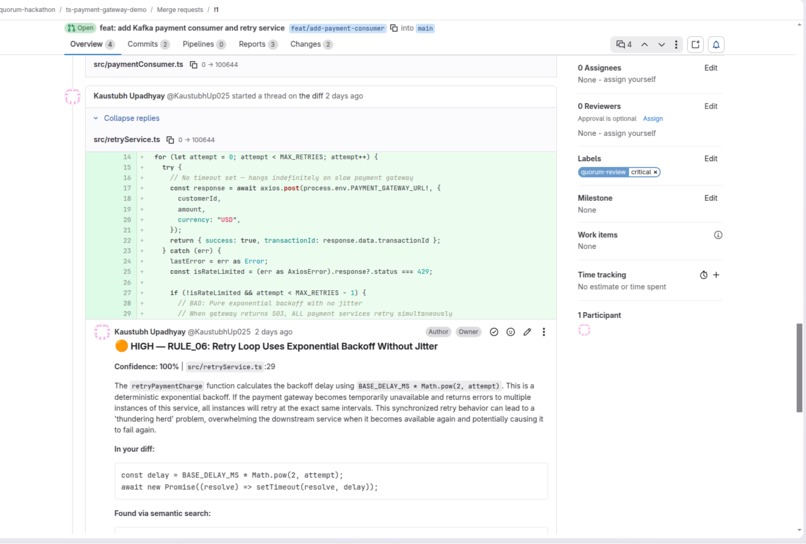Open the threads counter showing 4

(x=624, y=45)
